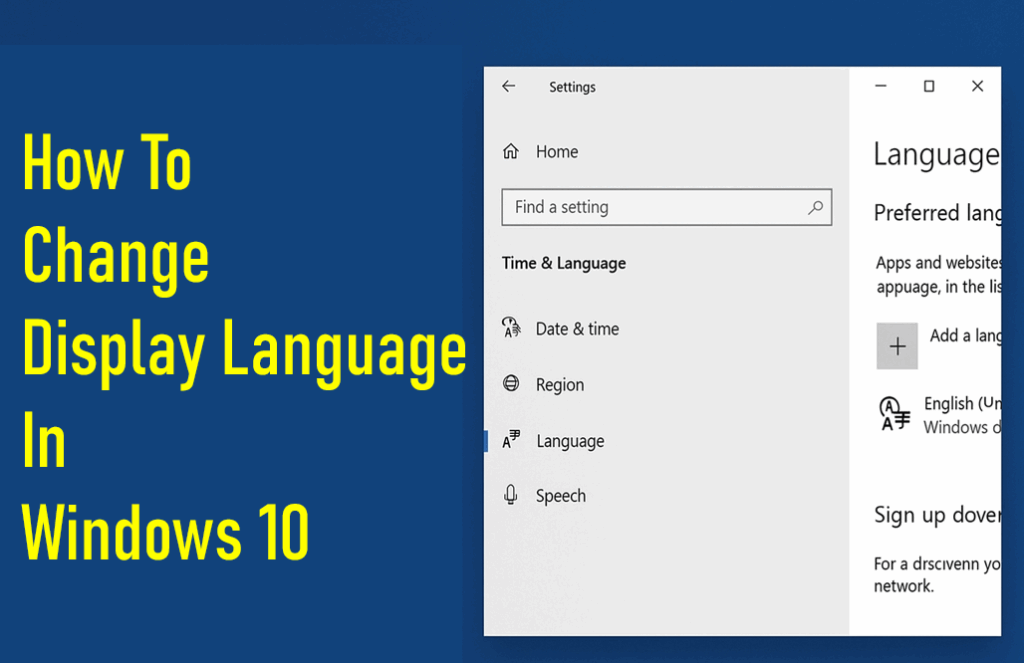Select the Region globe icon
Viewport: 1024px width, 663px height.
(x=511, y=384)
